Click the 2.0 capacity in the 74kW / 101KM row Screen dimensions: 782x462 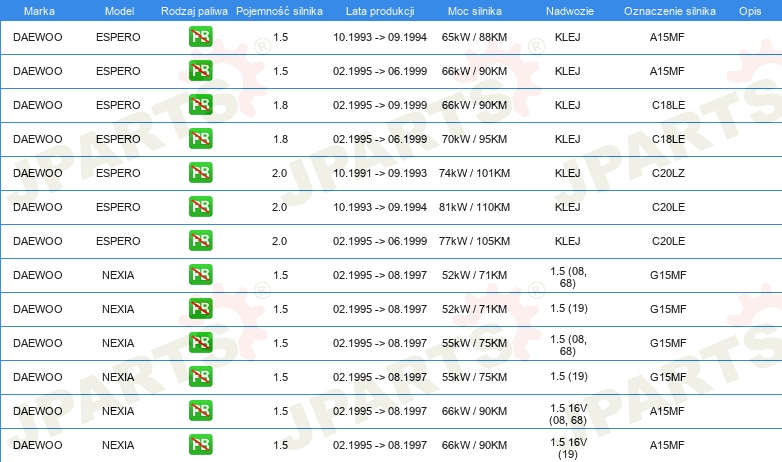[279, 173]
